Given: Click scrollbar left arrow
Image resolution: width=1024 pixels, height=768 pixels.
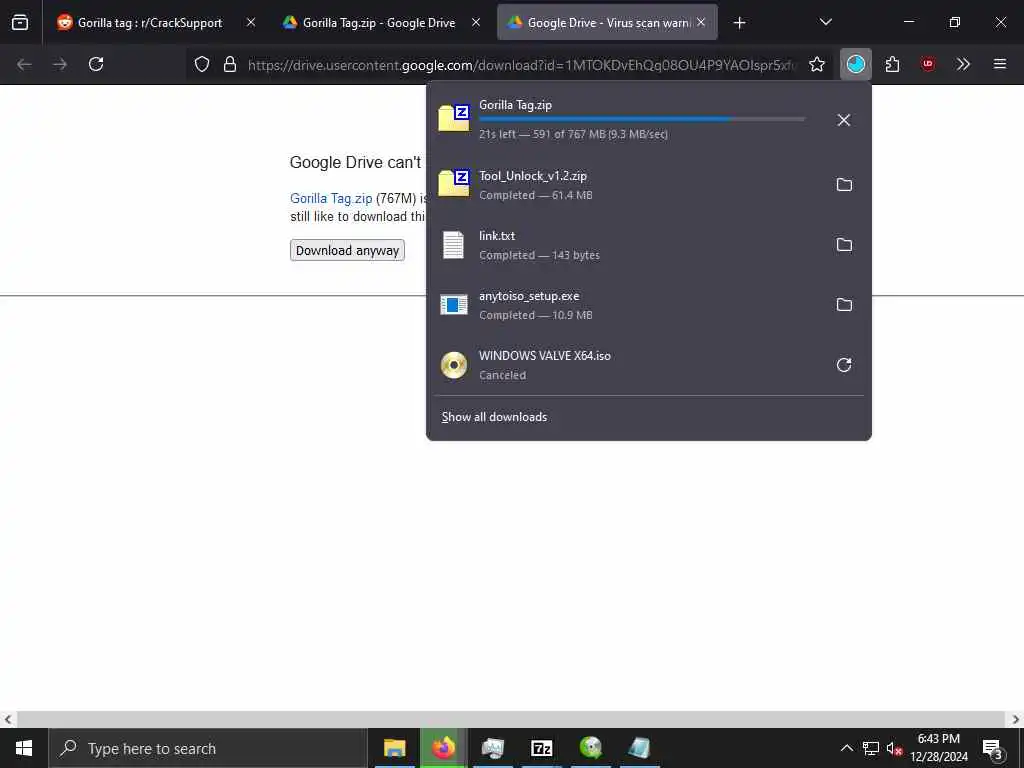Looking at the screenshot, I should 8,719.
